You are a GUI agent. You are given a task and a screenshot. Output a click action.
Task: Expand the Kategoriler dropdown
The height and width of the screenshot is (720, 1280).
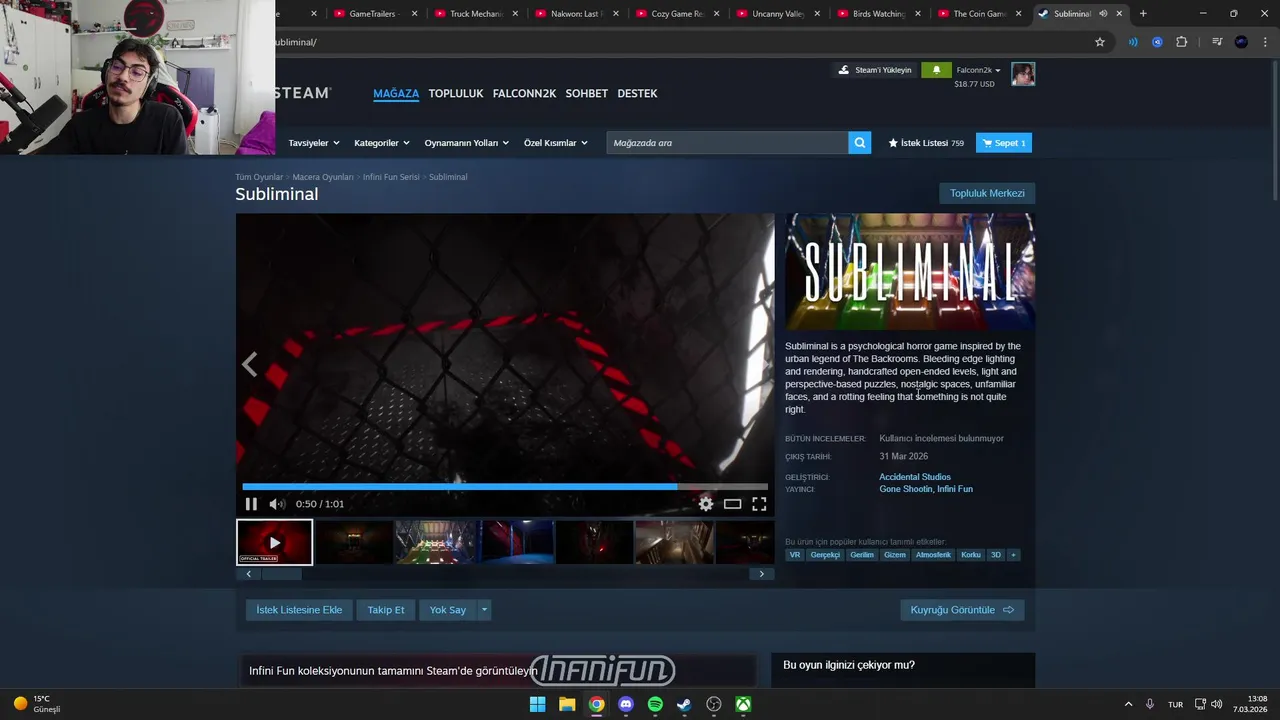382,143
